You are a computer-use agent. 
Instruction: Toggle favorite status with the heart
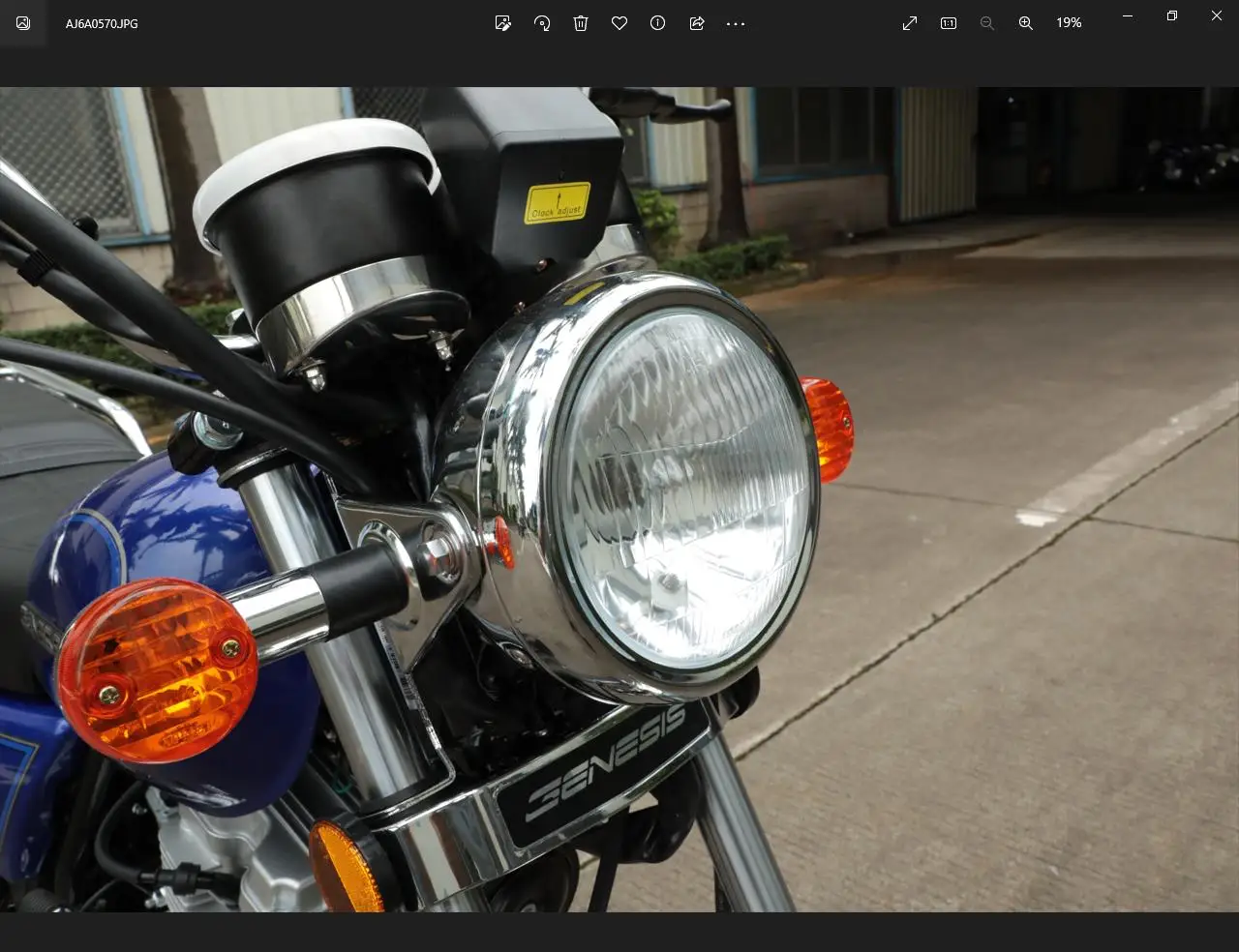click(619, 23)
